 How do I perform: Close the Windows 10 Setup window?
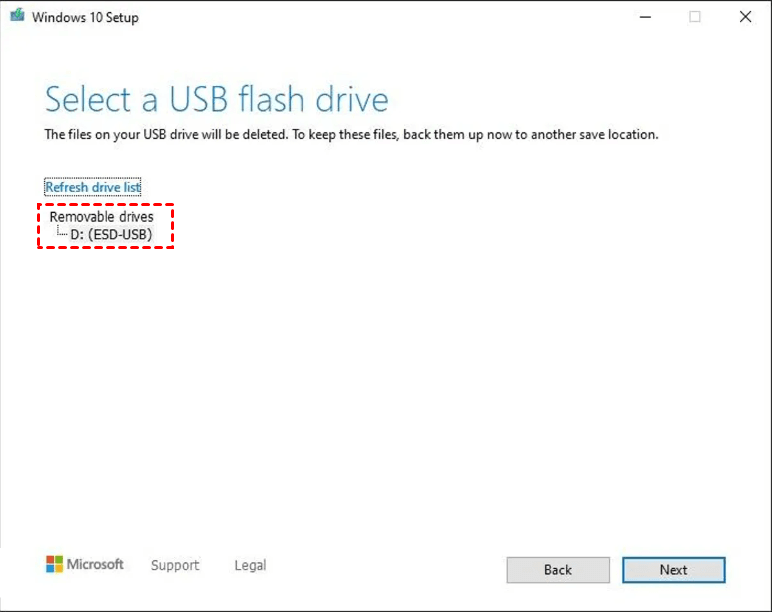(x=745, y=17)
